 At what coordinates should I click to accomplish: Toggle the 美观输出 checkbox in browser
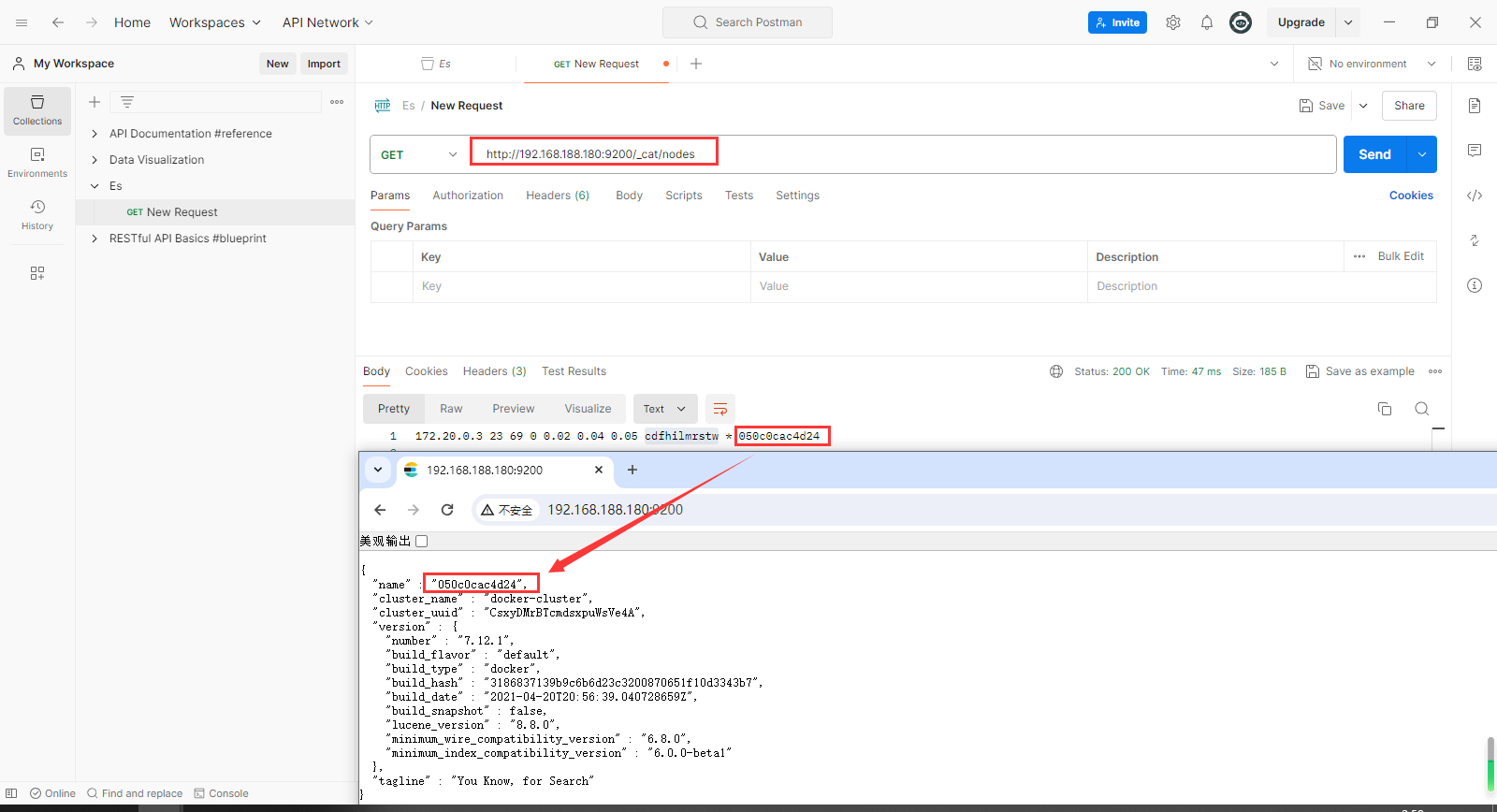coord(422,541)
